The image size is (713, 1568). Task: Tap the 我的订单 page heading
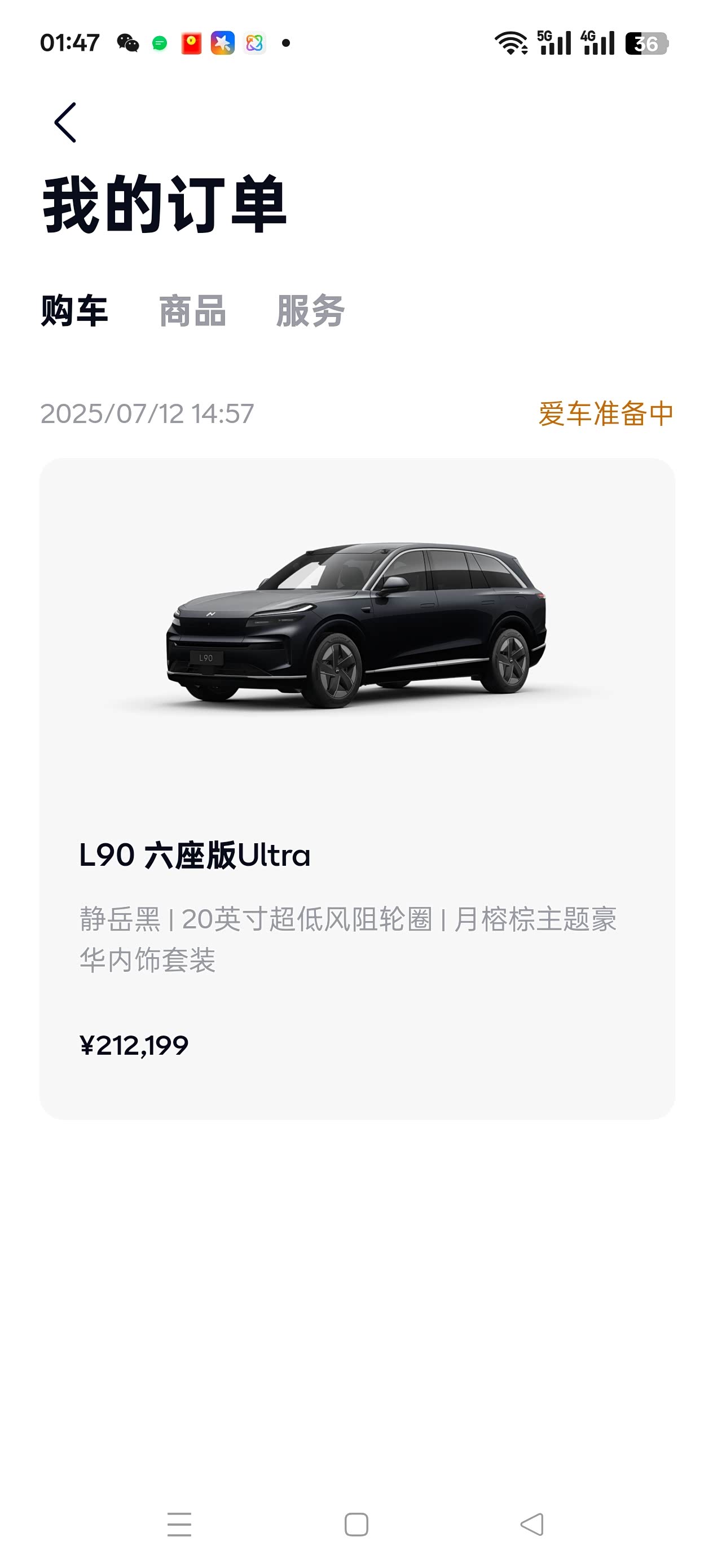[x=164, y=204]
